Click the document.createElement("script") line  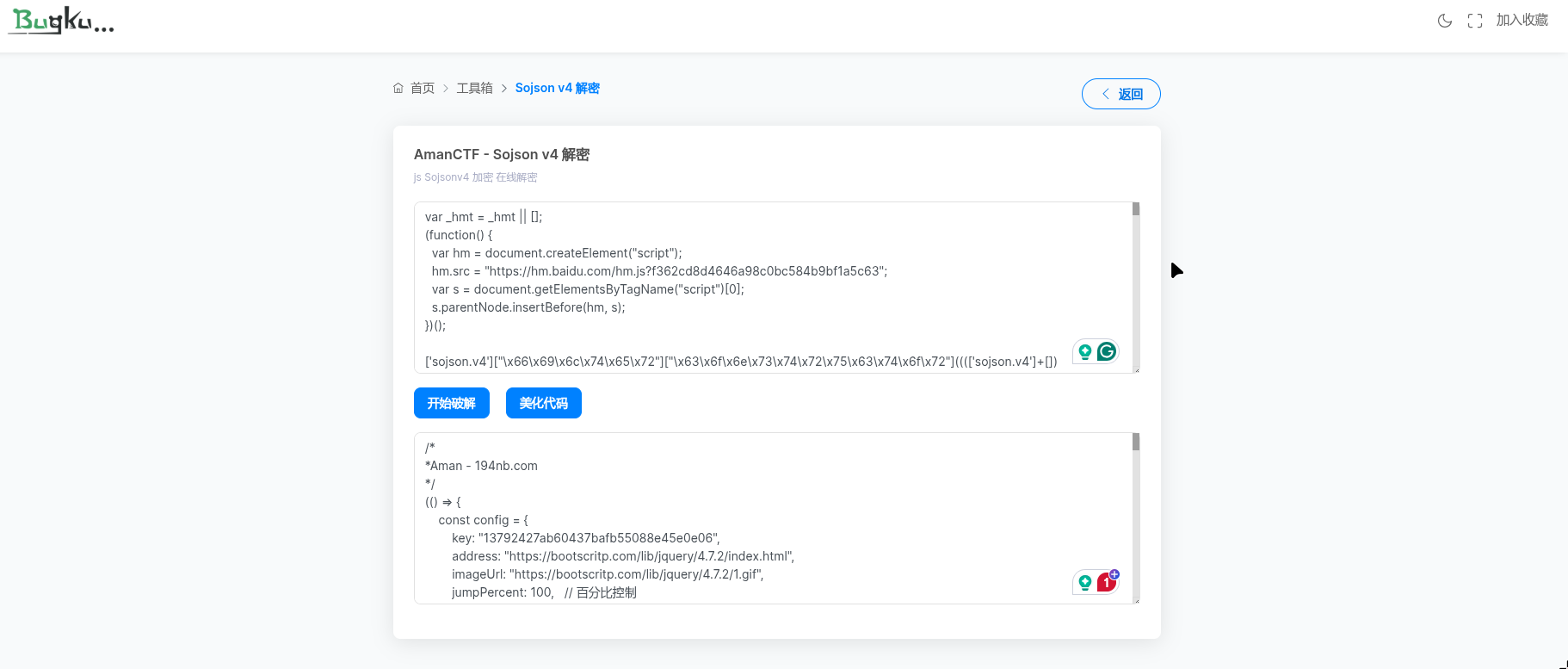(557, 253)
